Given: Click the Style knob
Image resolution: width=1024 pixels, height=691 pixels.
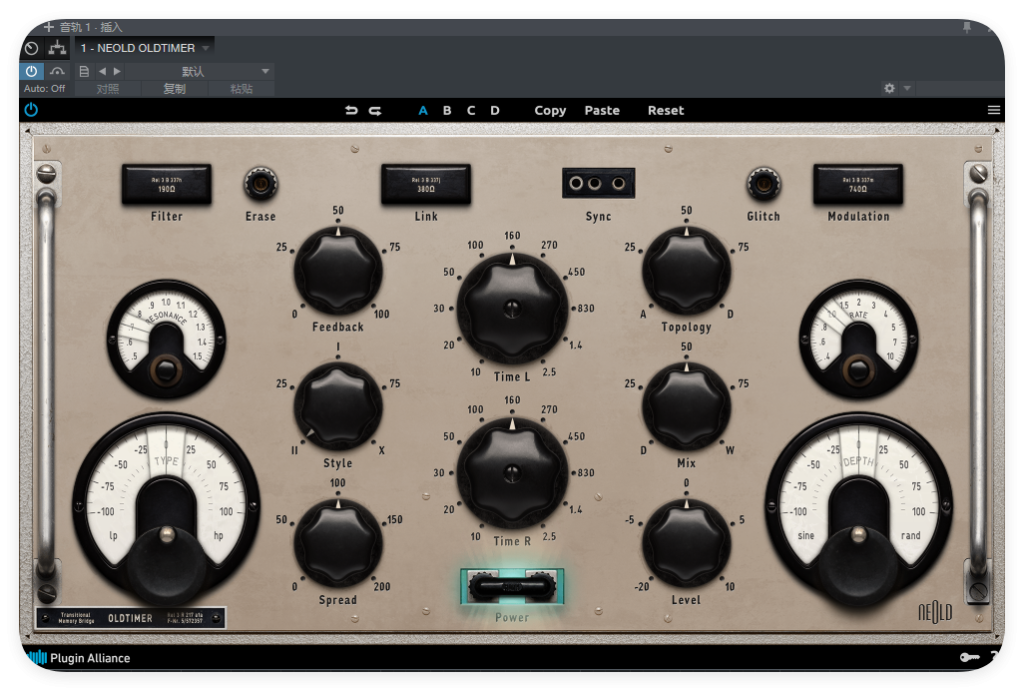Looking at the screenshot, I should click(x=338, y=407).
